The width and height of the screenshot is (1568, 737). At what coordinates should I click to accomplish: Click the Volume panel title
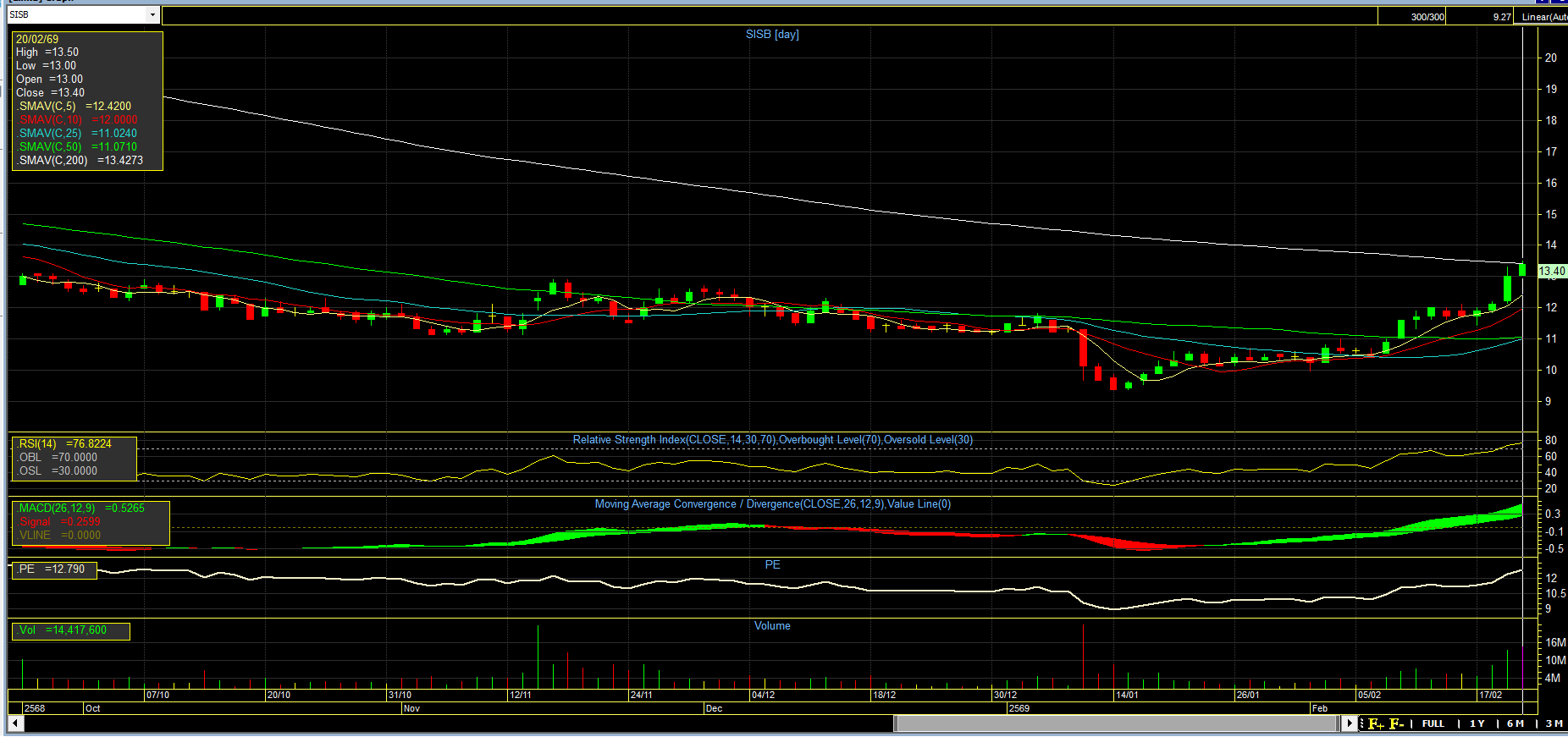point(772,625)
